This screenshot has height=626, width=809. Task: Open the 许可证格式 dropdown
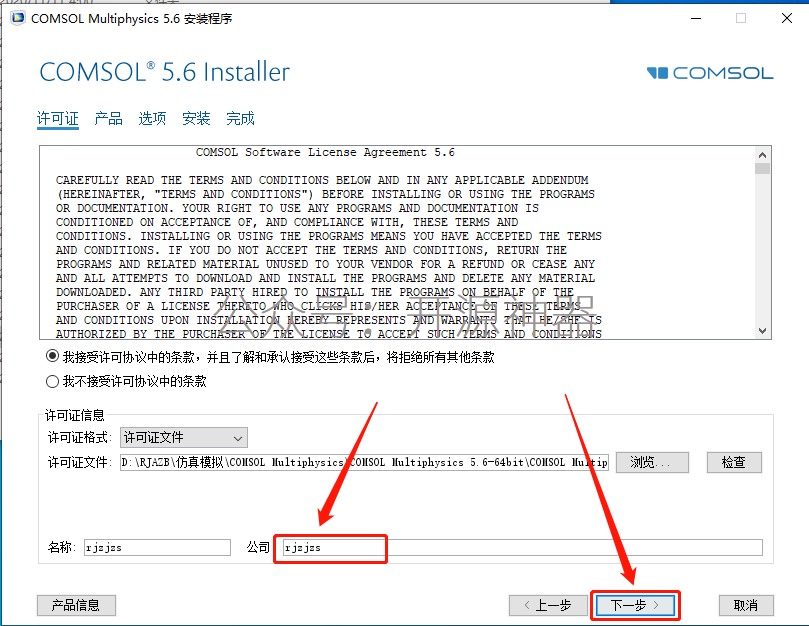(184, 438)
